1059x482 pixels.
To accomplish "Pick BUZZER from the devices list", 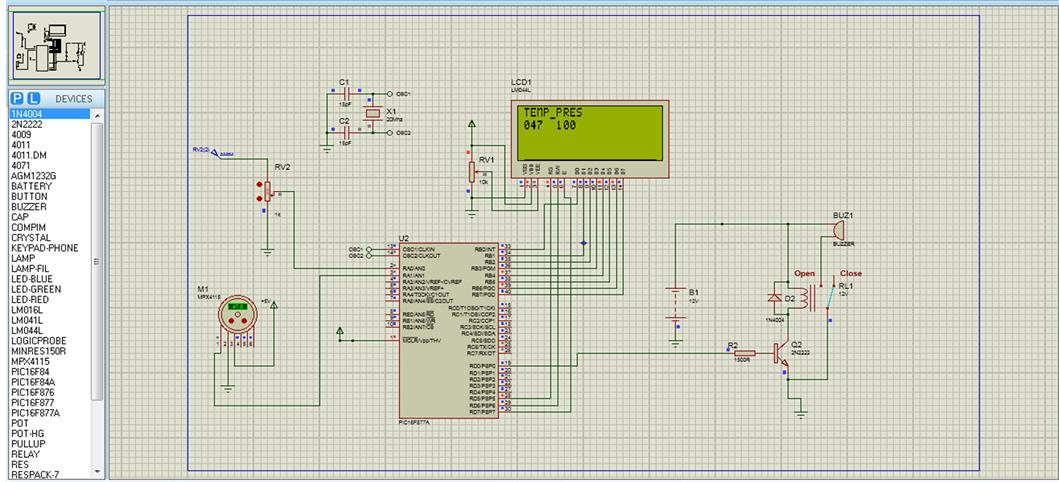I will pyautogui.click(x=30, y=207).
